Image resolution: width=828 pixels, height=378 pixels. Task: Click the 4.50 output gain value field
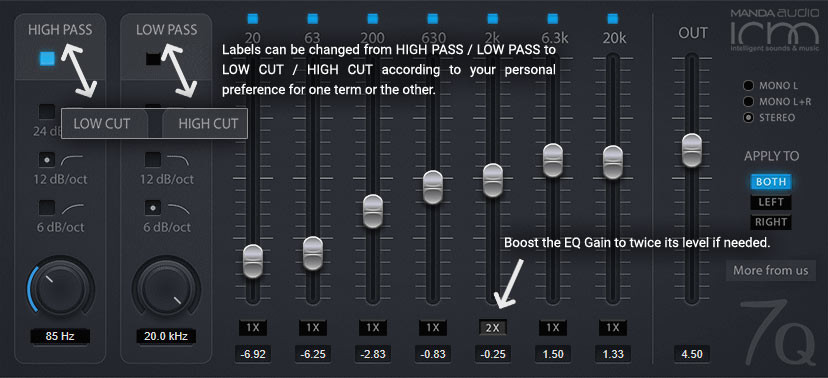click(x=692, y=354)
